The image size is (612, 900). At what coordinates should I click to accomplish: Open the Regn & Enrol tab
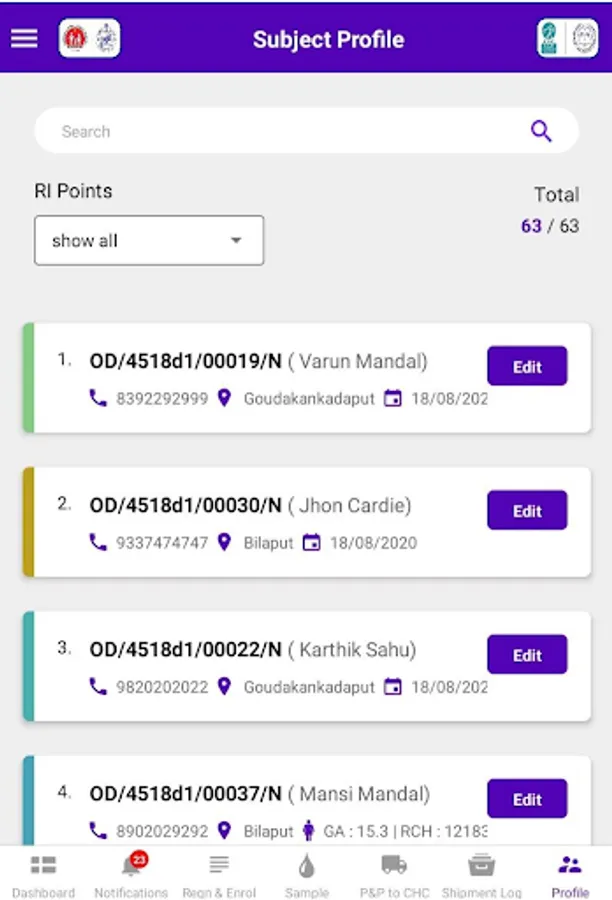coord(219,873)
